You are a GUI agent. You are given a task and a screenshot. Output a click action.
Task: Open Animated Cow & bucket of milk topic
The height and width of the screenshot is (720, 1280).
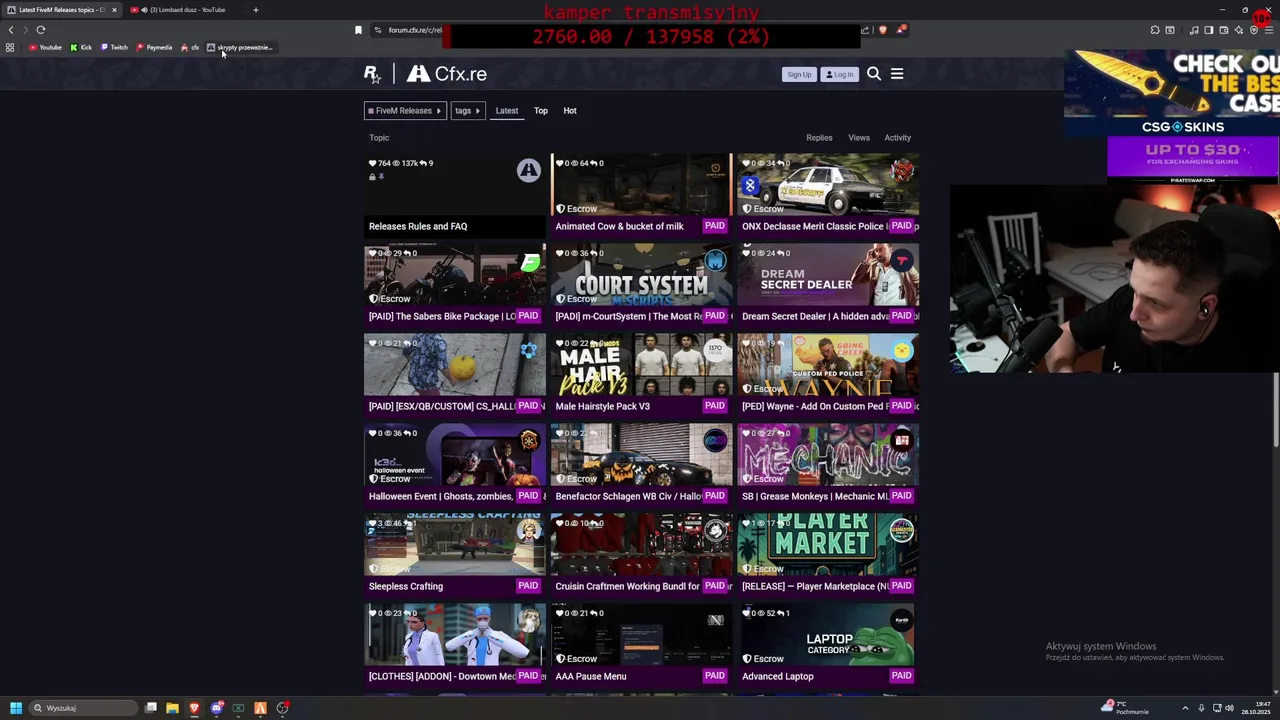(619, 226)
